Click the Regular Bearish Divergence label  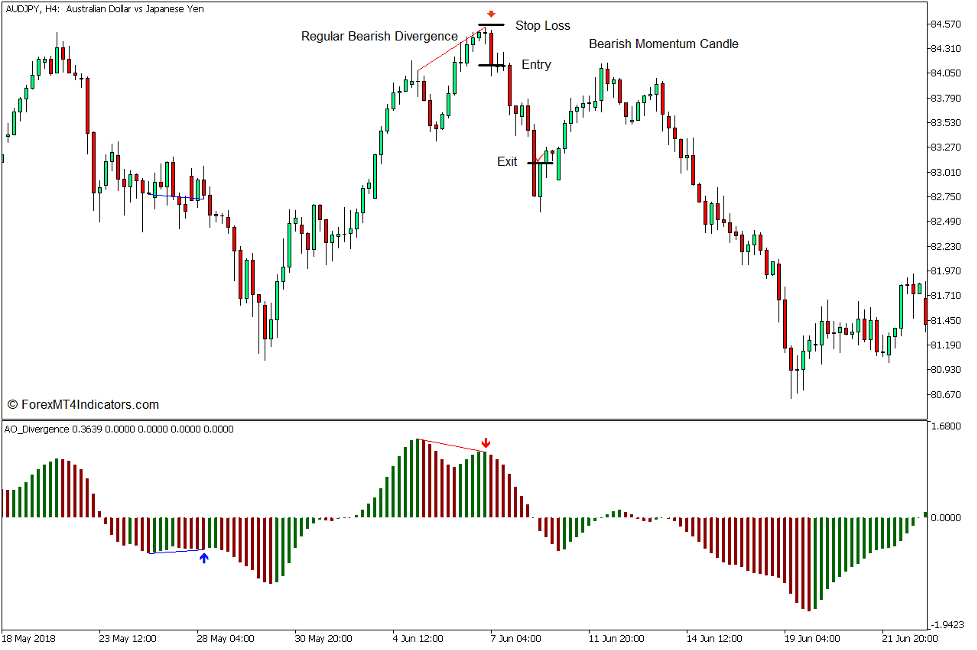[377, 36]
